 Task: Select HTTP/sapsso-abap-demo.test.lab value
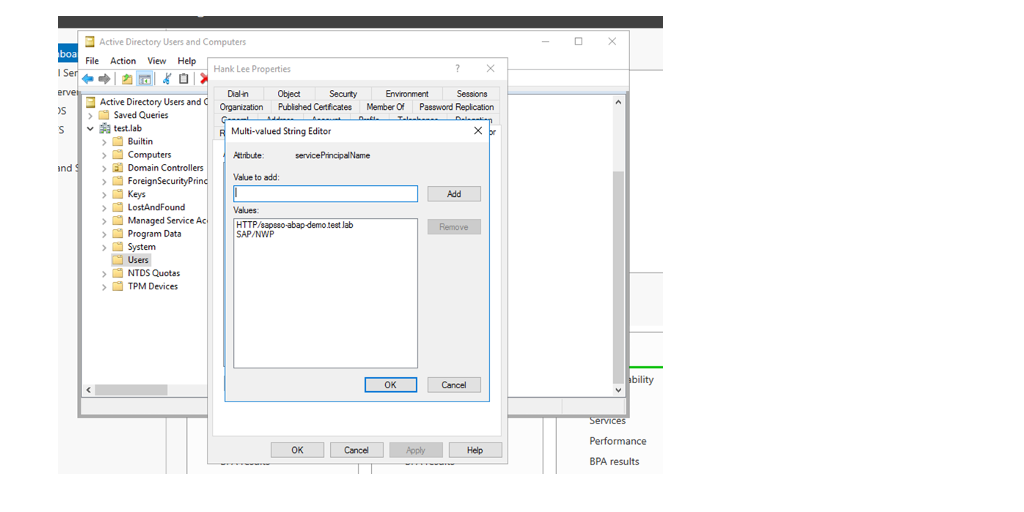pos(295,225)
